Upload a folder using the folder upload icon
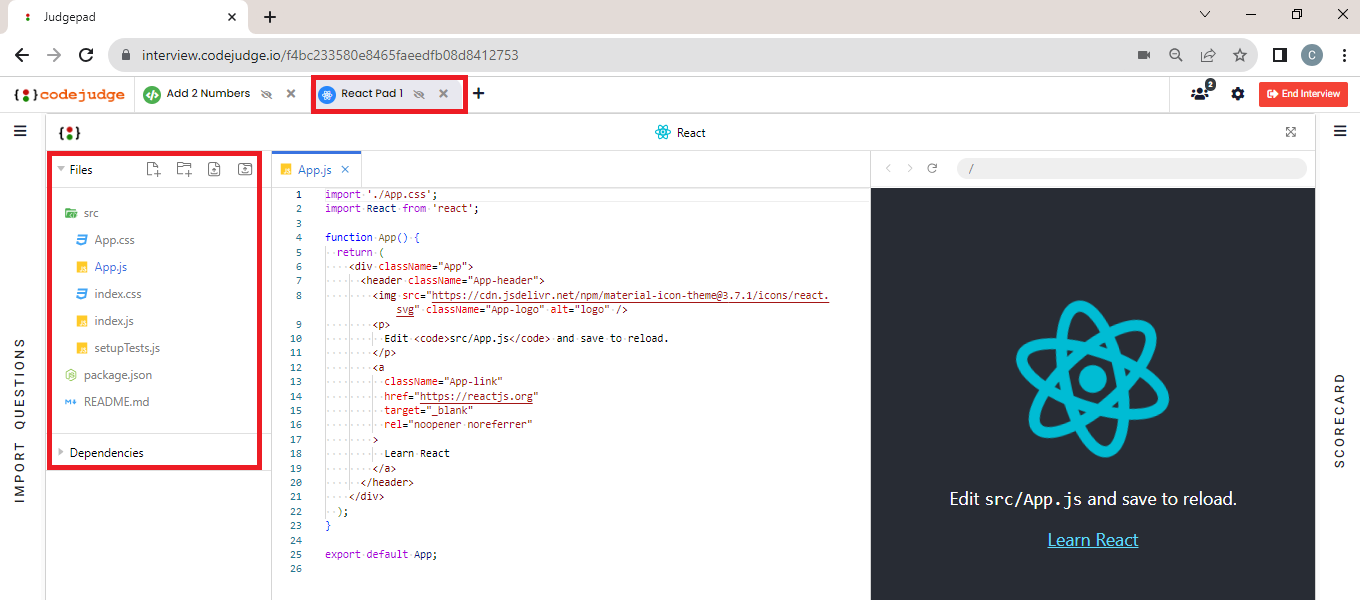 (245, 169)
